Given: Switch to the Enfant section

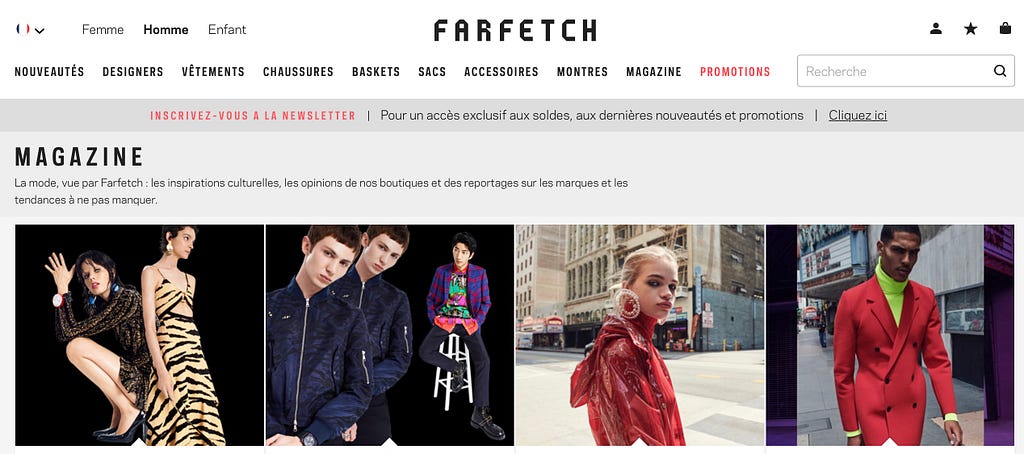Looking at the screenshot, I should (227, 29).
